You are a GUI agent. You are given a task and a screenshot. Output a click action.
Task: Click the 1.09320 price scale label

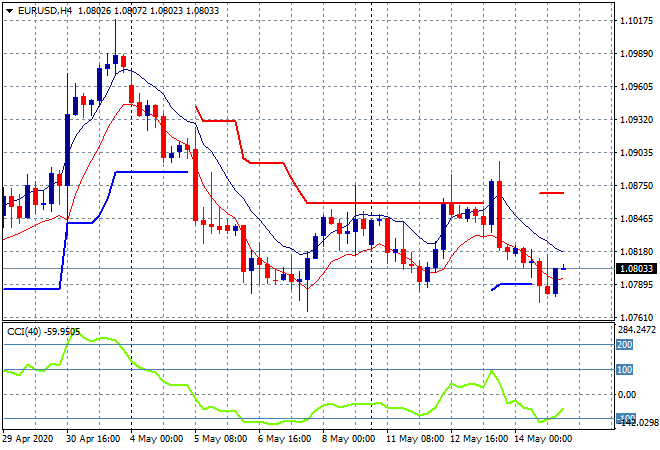[x=637, y=120]
